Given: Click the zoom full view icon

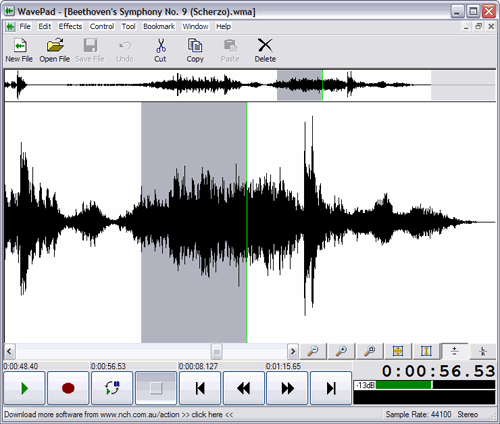Looking at the screenshot, I should pos(398,351).
